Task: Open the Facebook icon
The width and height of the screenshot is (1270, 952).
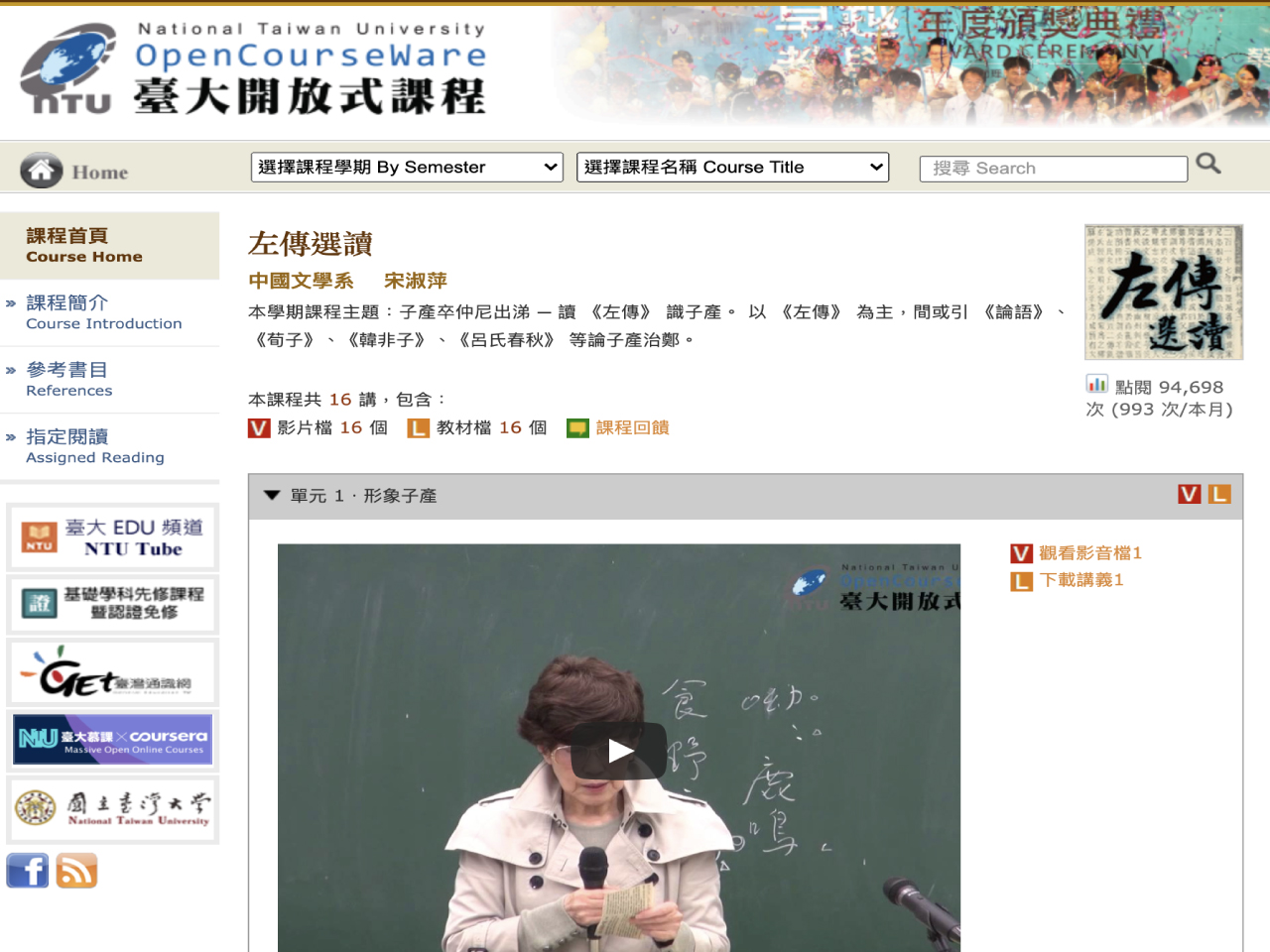Action: 28,871
